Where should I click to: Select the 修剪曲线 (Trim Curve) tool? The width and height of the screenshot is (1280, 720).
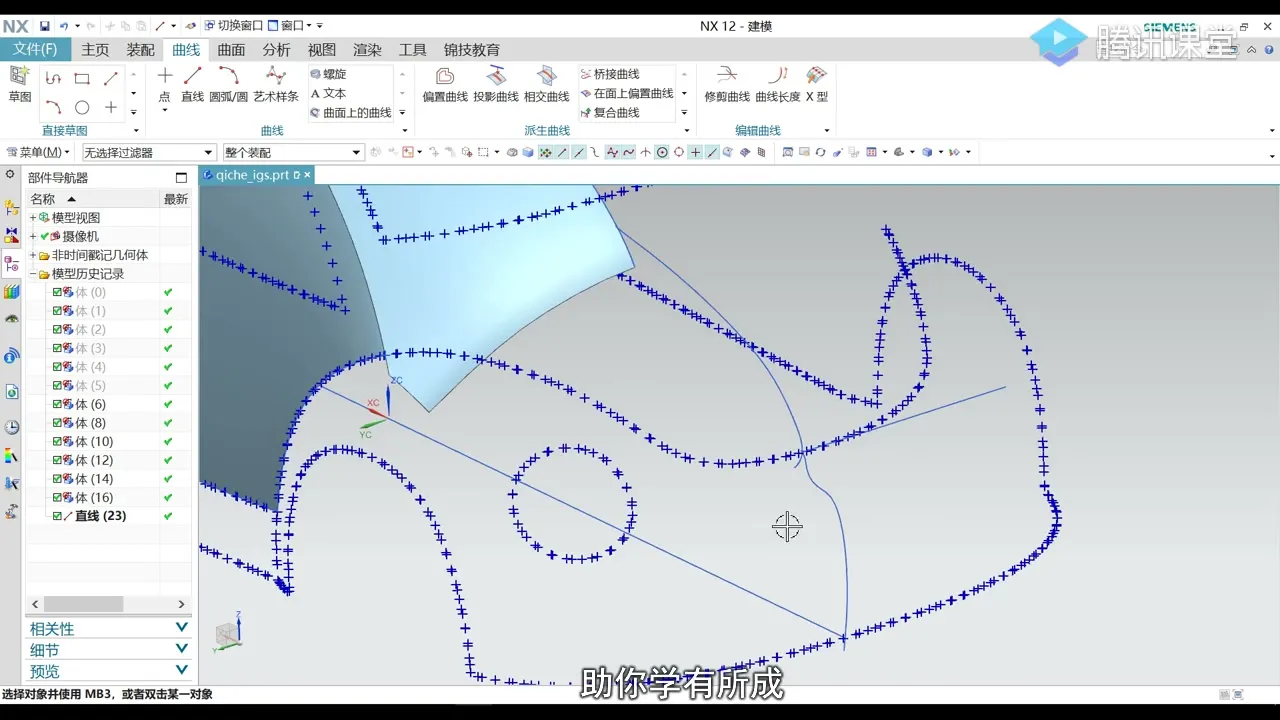727,87
